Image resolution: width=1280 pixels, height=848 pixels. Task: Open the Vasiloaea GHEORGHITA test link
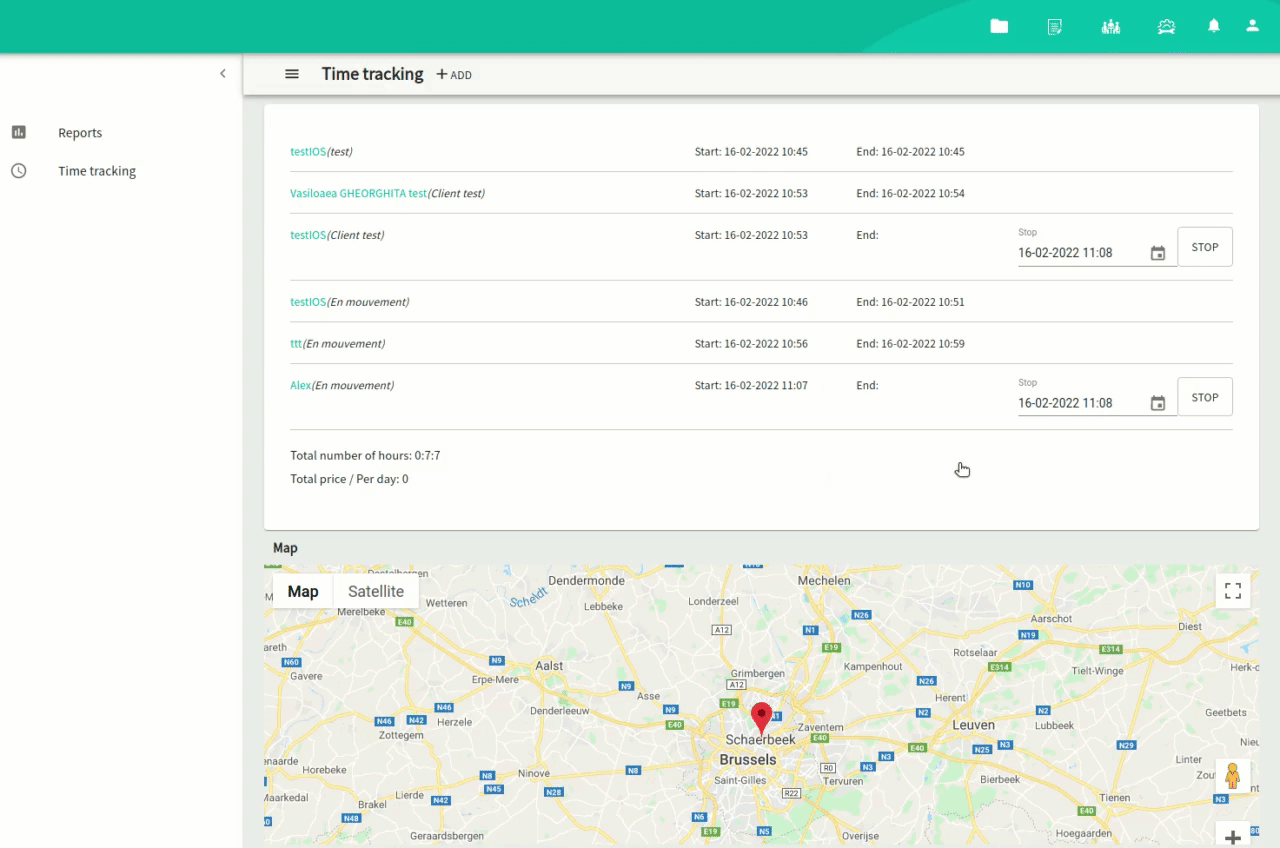(x=358, y=193)
